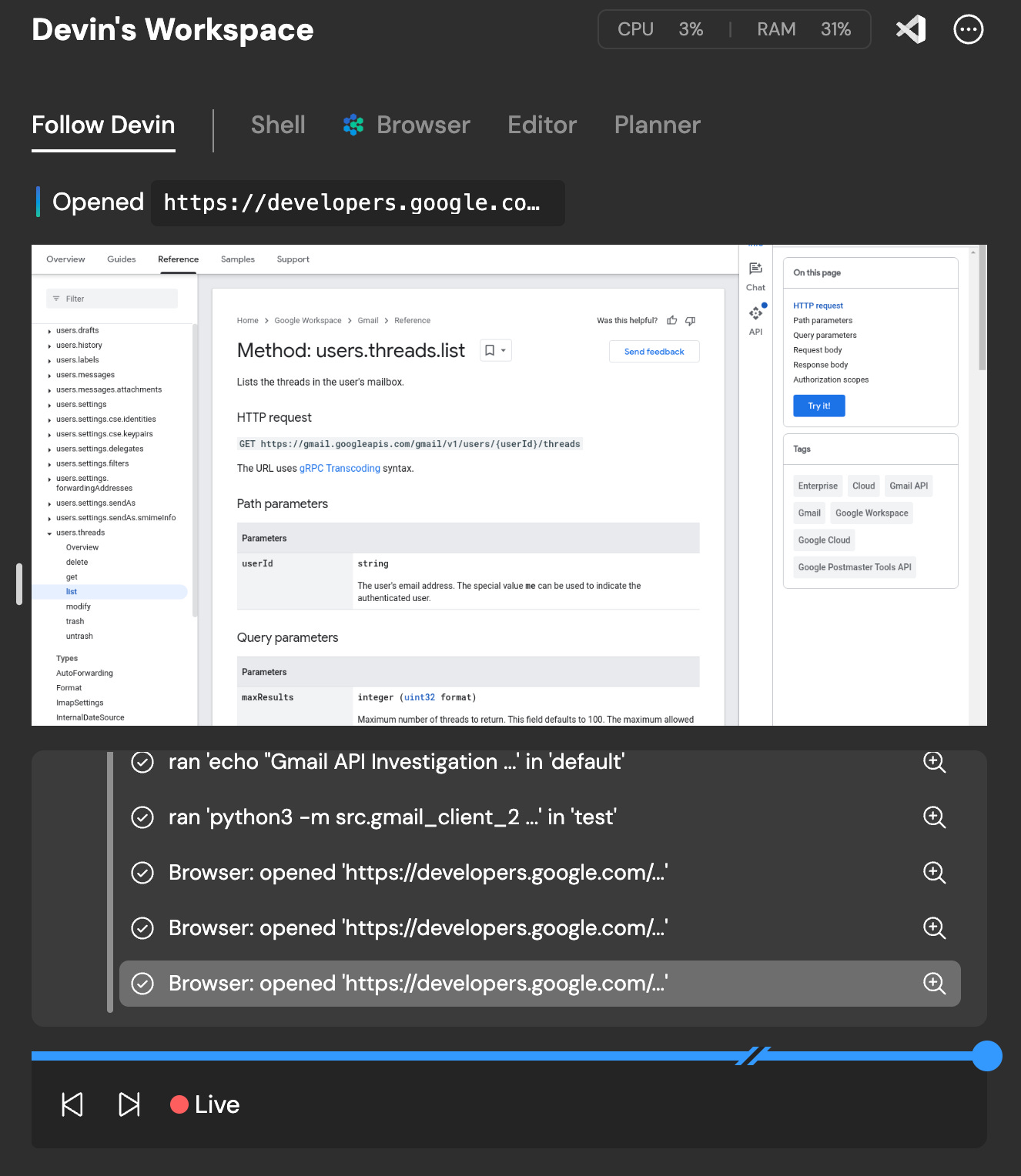Jump to Query parameters in page outline
This screenshot has width=1021, height=1176.
pyautogui.click(x=825, y=336)
